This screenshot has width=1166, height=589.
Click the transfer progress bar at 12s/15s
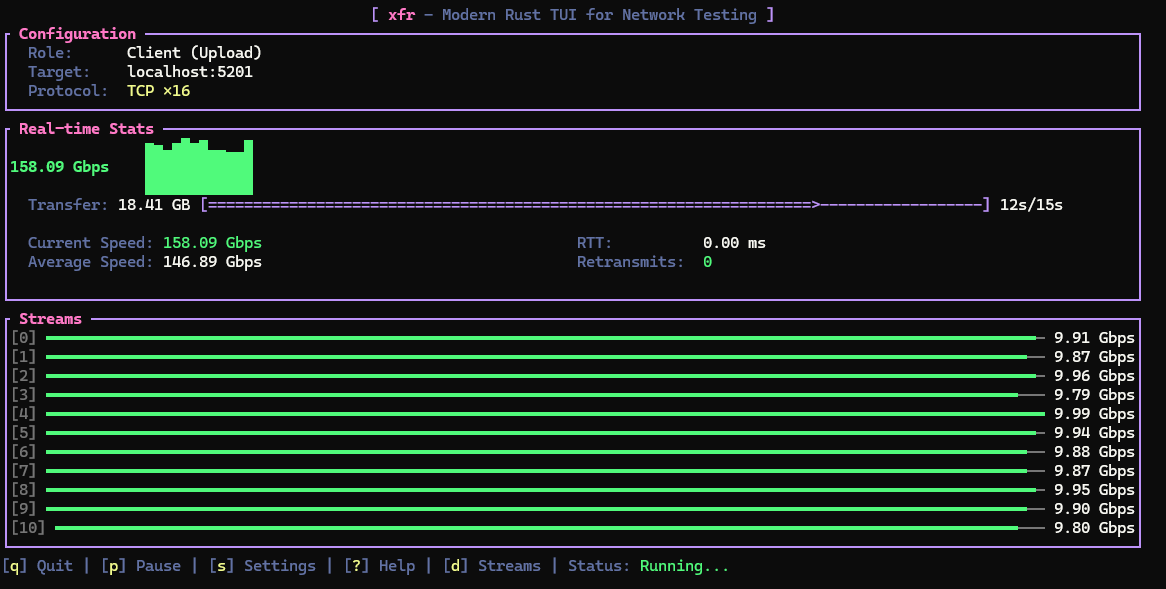tap(593, 204)
